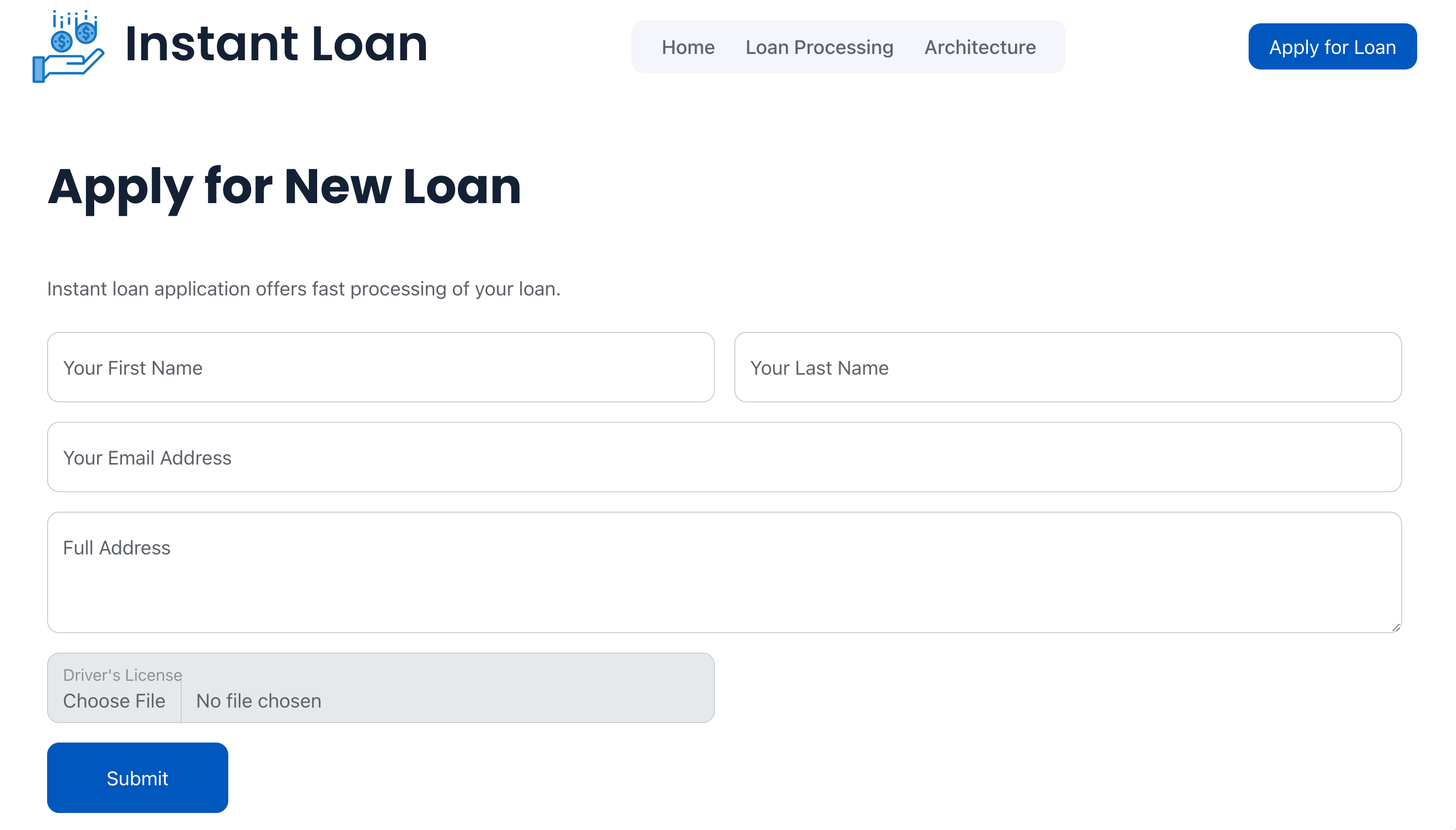Image resolution: width=1456 pixels, height=830 pixels.
Task: Navigate to the Architecture section
Action: pos(981,47)
